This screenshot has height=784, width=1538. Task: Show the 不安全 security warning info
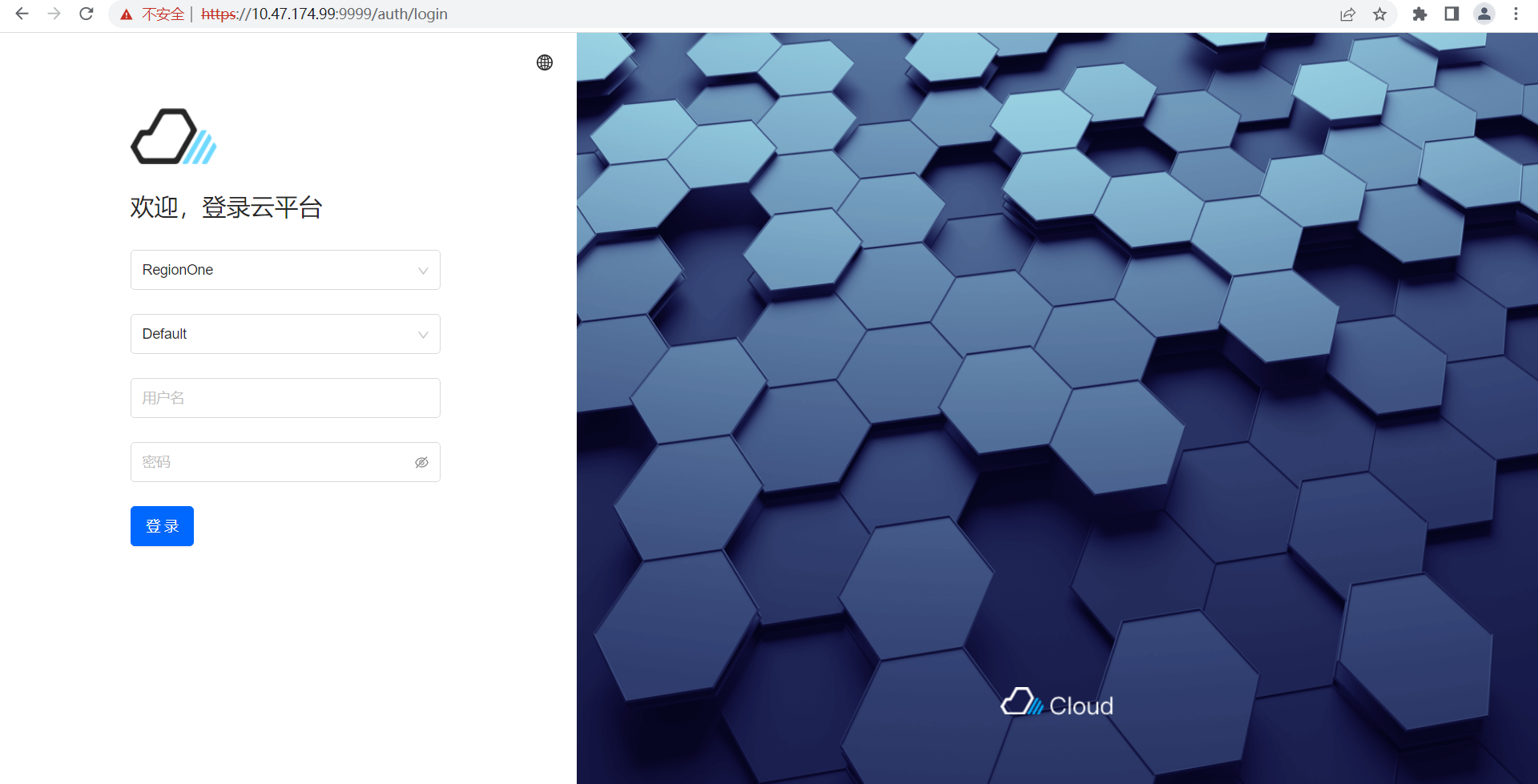(x=152, y=14)
